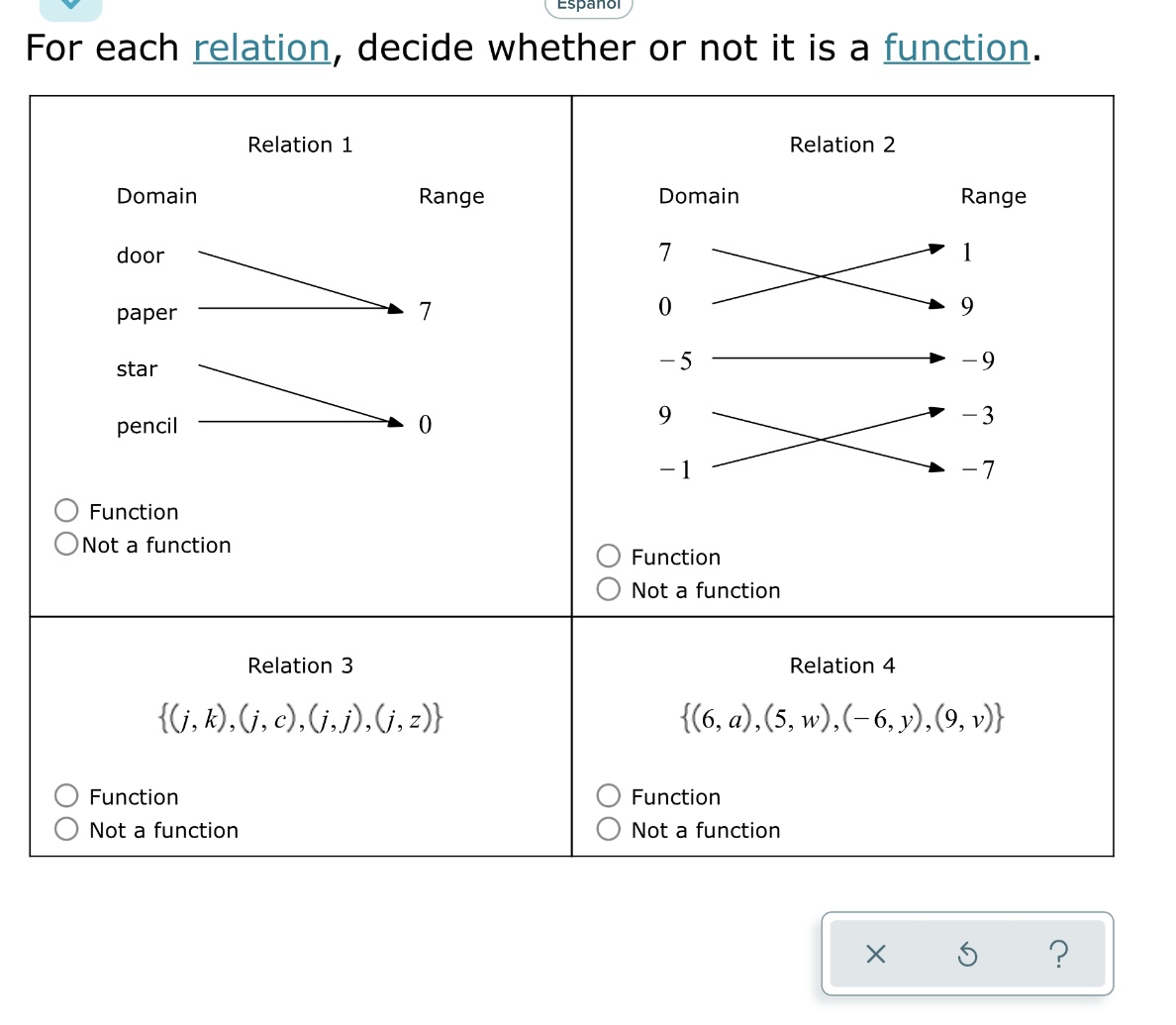Click the Relation 4 ordered pairs set
The image size is (1176, 1025).
tap(842, 717)
